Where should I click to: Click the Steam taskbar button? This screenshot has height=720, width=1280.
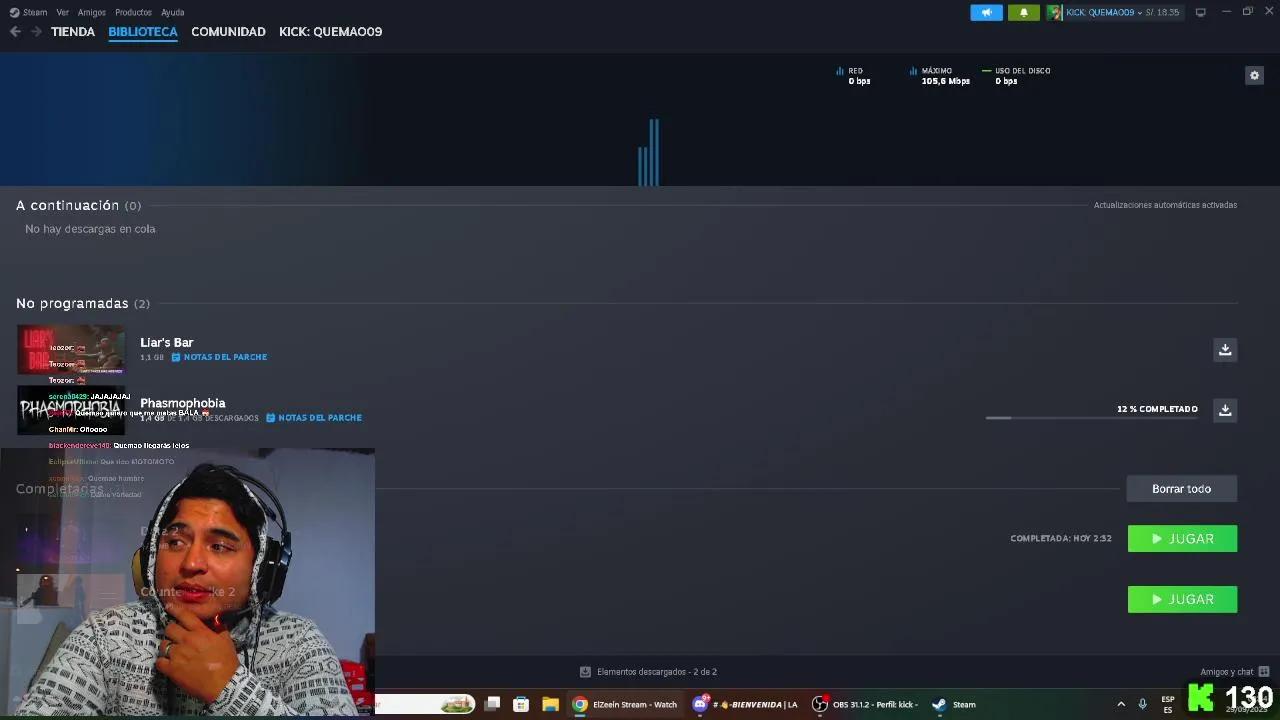(x=953, y=704)
